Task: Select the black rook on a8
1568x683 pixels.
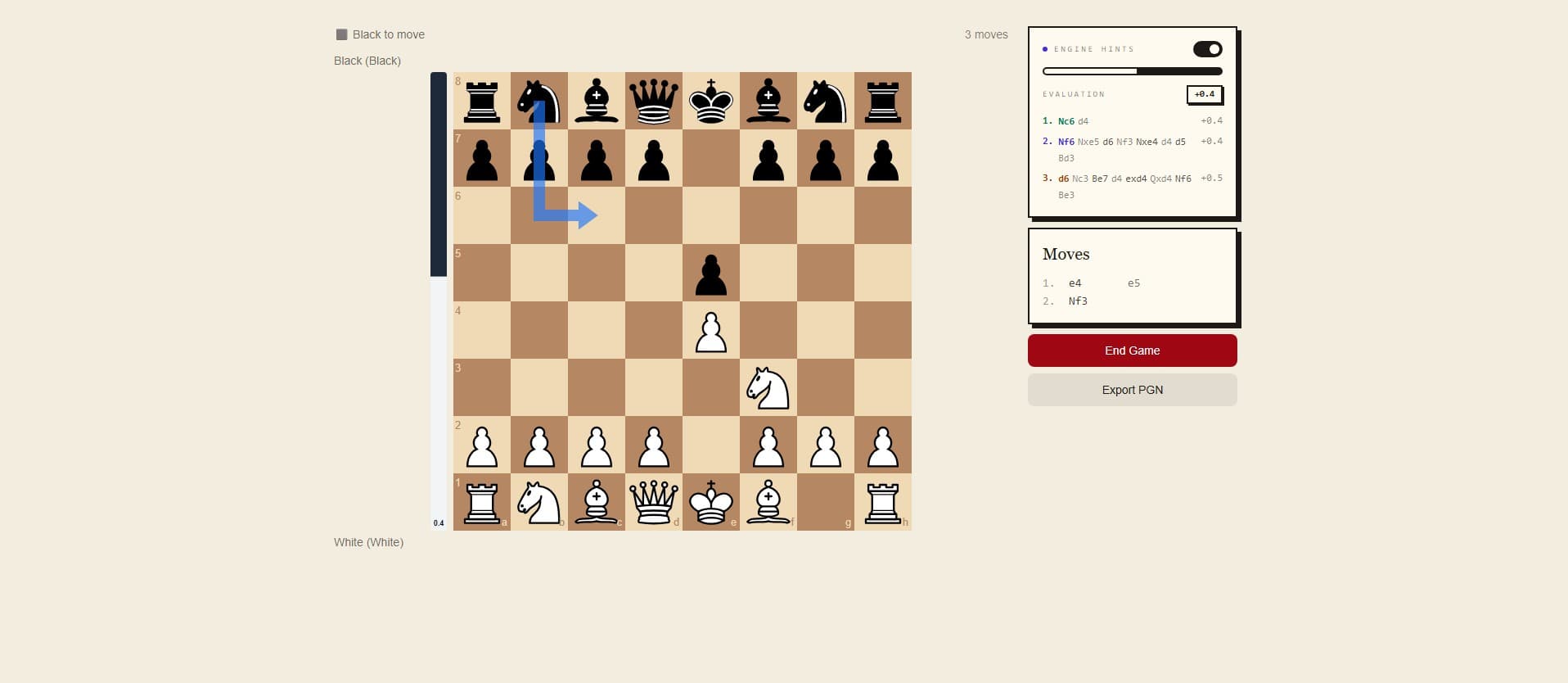Action: (482, 101)
